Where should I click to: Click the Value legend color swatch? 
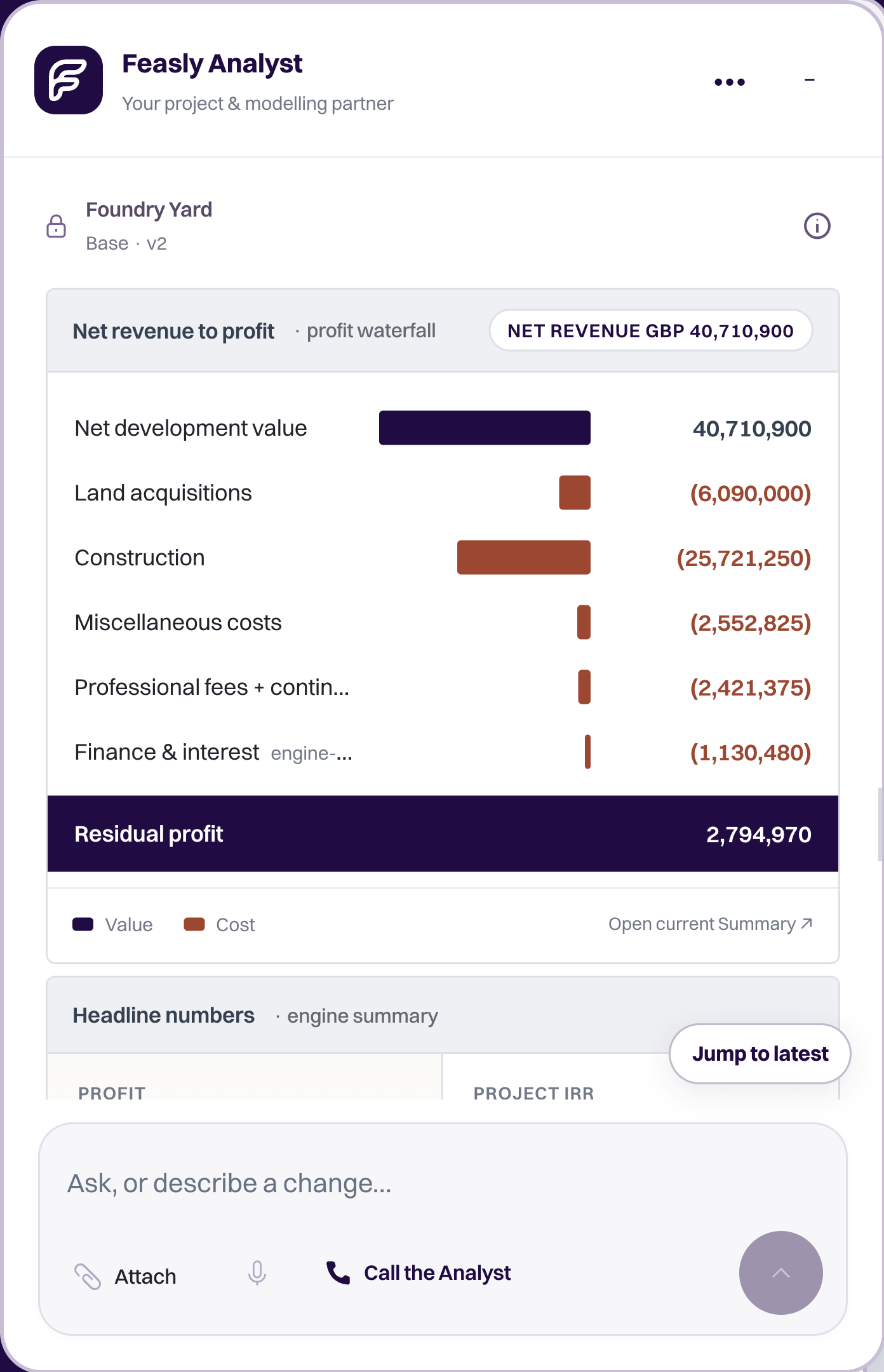pyautogui.click(x=83, y=924)
